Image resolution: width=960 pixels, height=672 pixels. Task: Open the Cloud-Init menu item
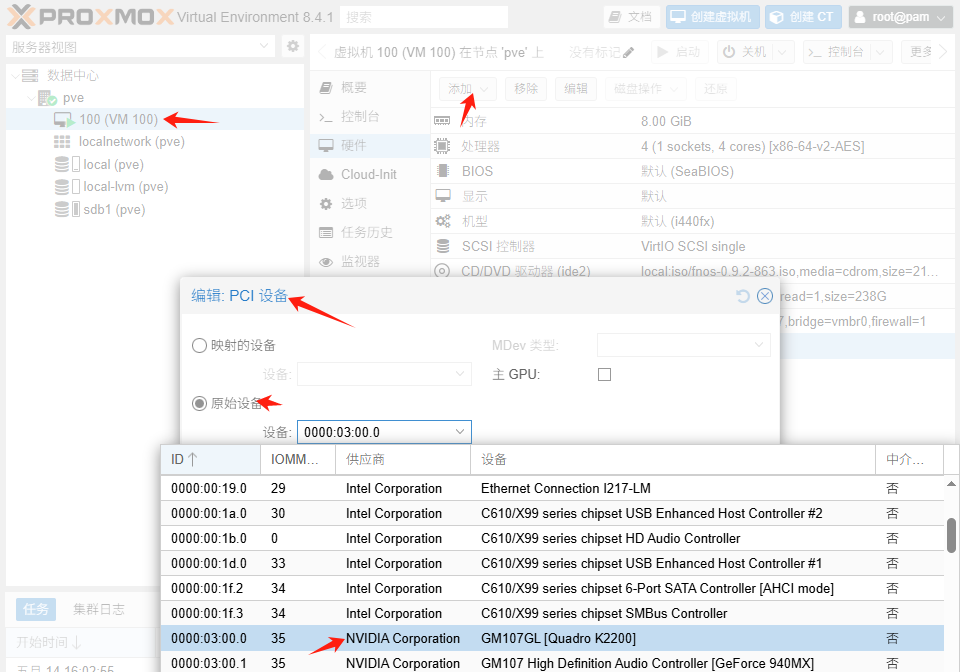[x=370, y=174]
